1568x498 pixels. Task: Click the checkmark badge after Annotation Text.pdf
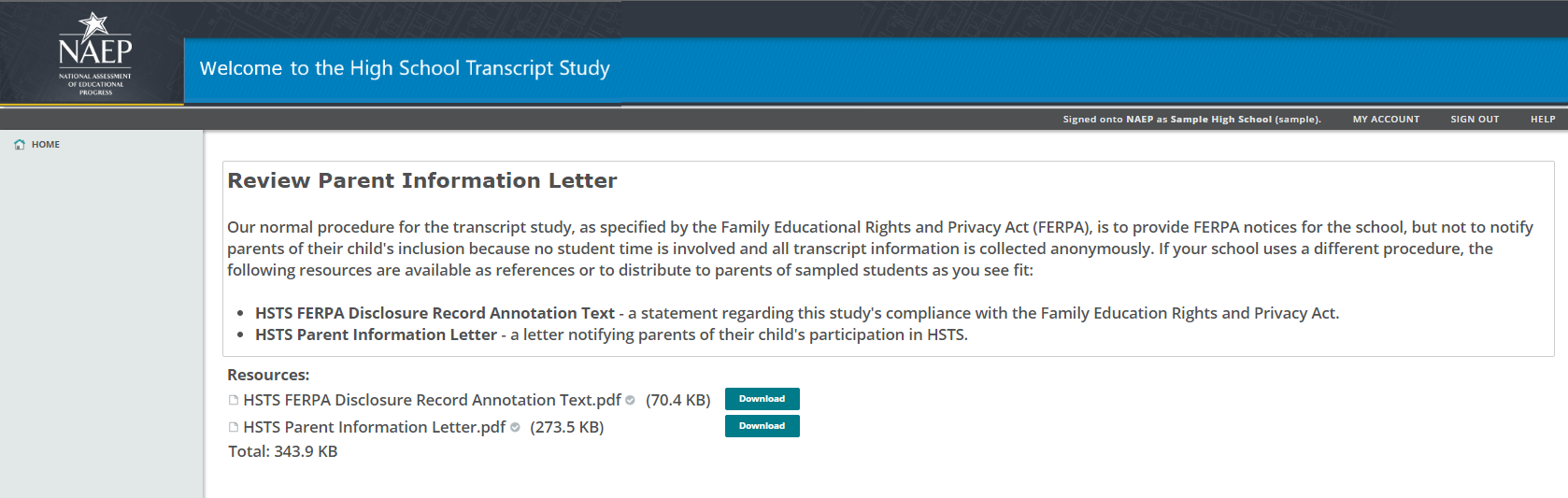click(631, 400)
